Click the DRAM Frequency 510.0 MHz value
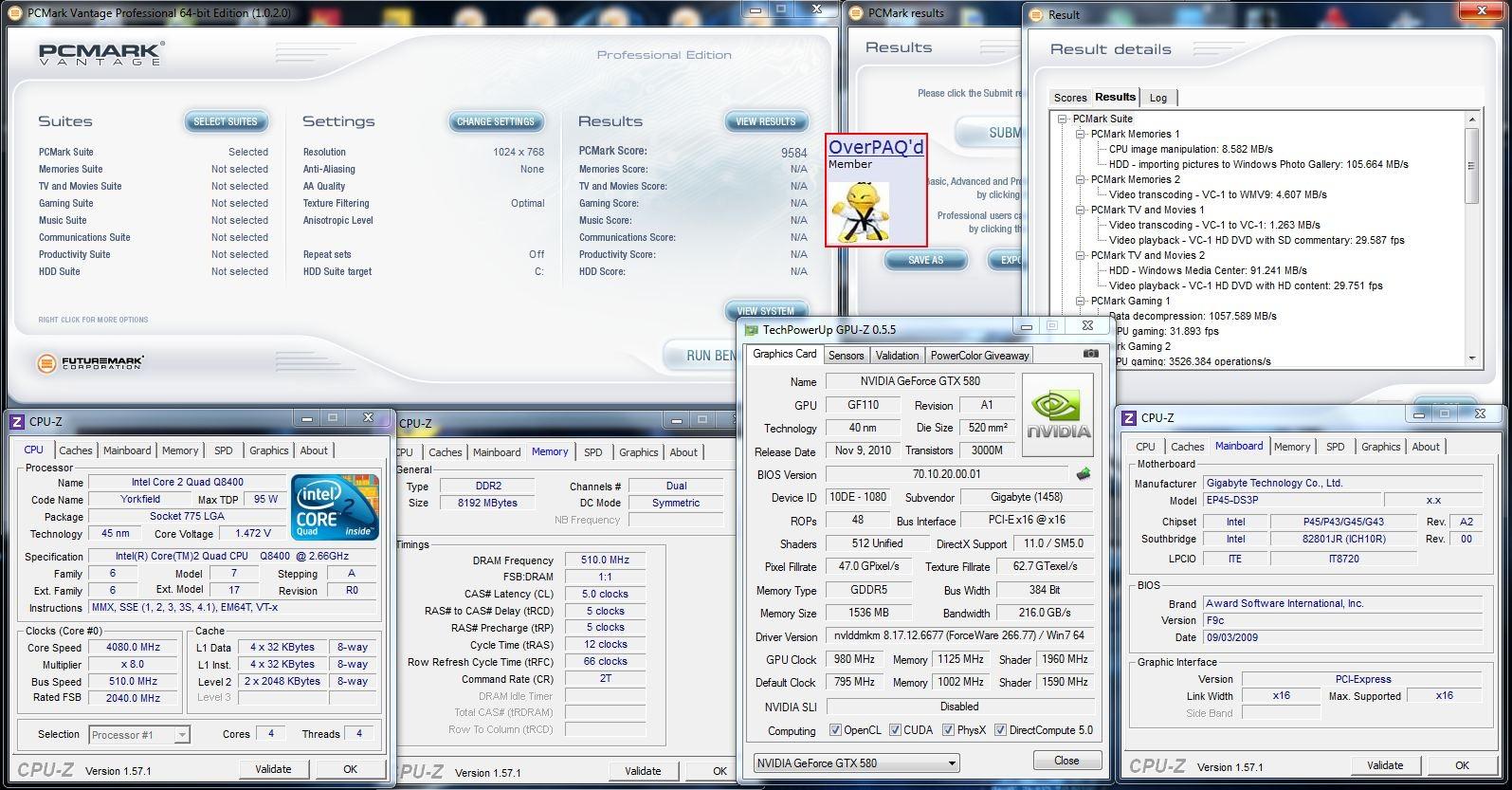1512x790 pixels. click(x=605, y=560)
